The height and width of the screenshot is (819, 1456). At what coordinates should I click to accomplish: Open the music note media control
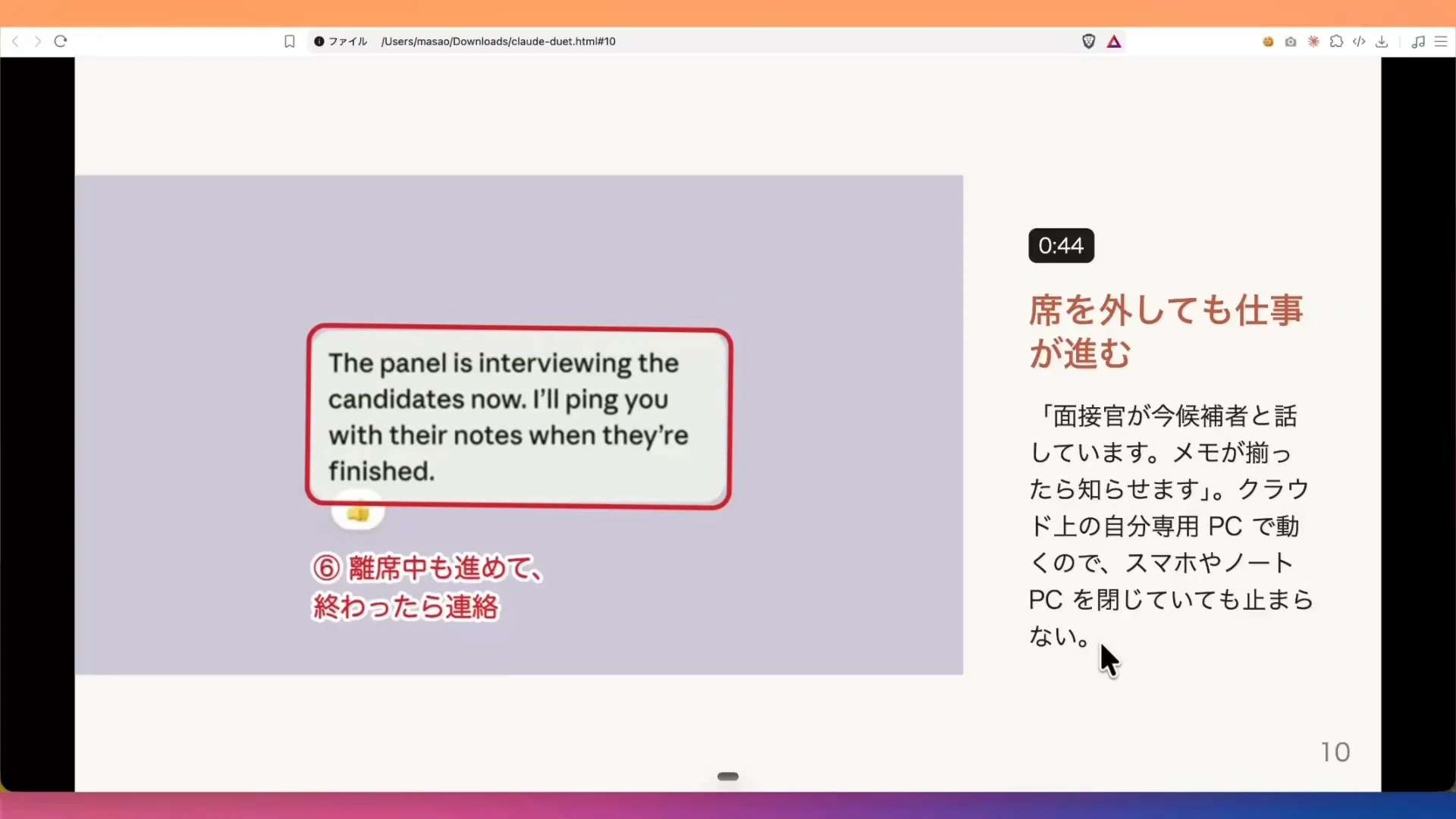(x=1418, y=42)
